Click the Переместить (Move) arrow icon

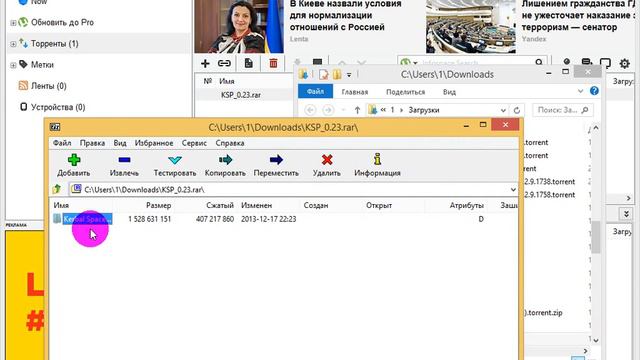(x=276, y=160)
